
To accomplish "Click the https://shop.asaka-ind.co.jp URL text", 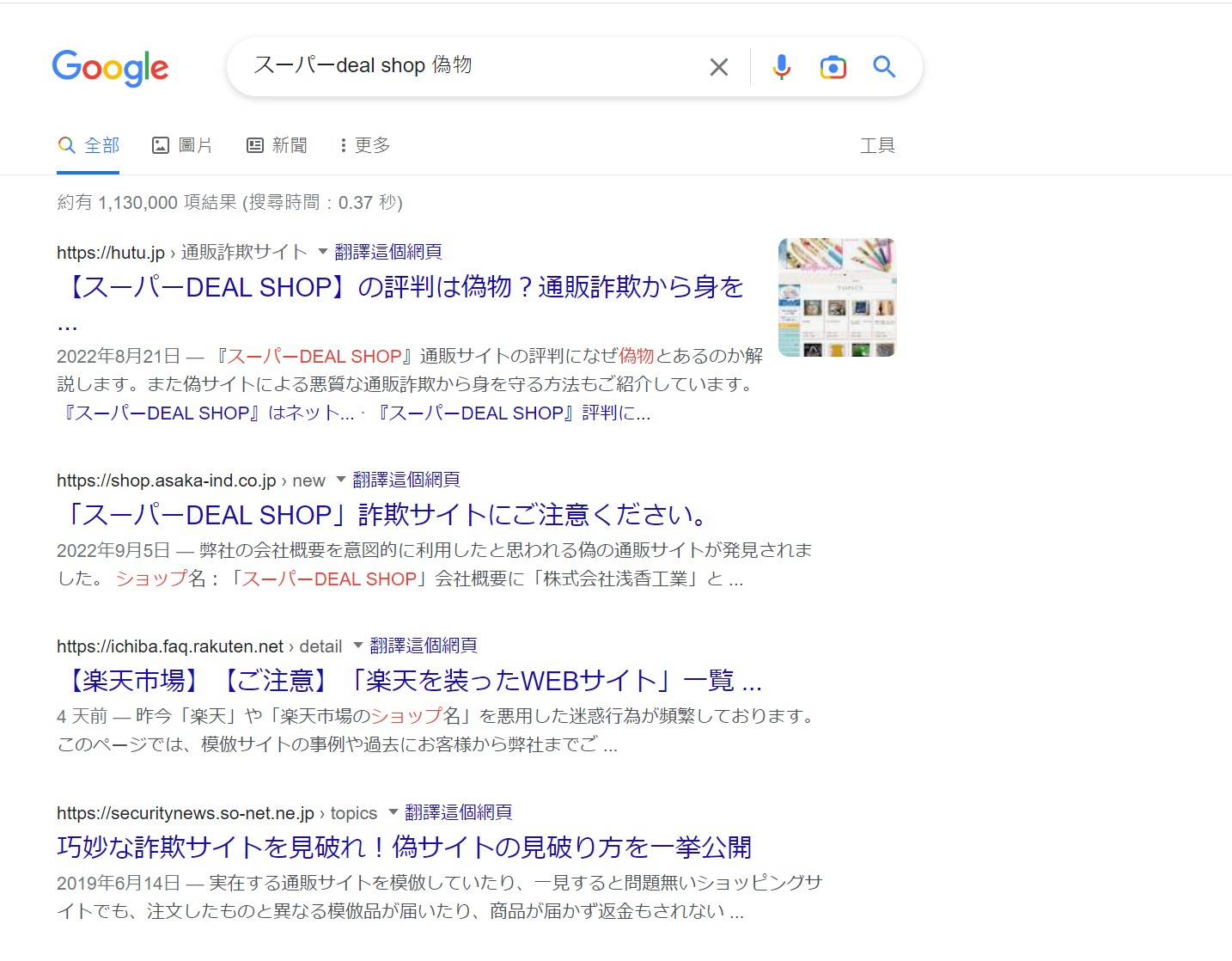I will (x=167, y=480).
